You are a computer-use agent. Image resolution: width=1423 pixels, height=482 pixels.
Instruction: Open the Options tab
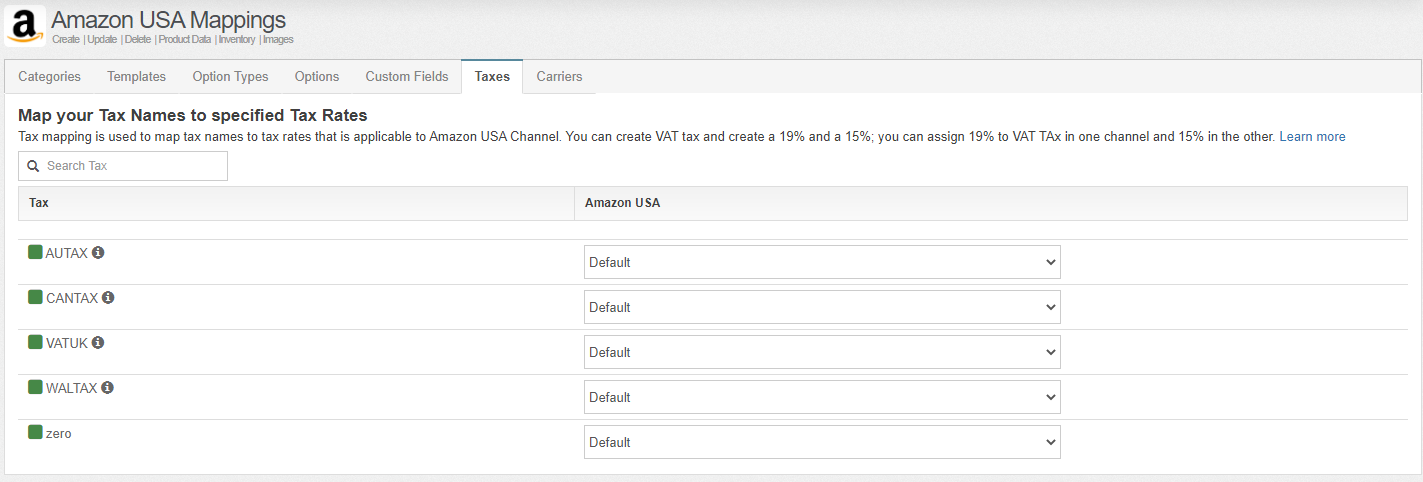click(x=317, y=77)
